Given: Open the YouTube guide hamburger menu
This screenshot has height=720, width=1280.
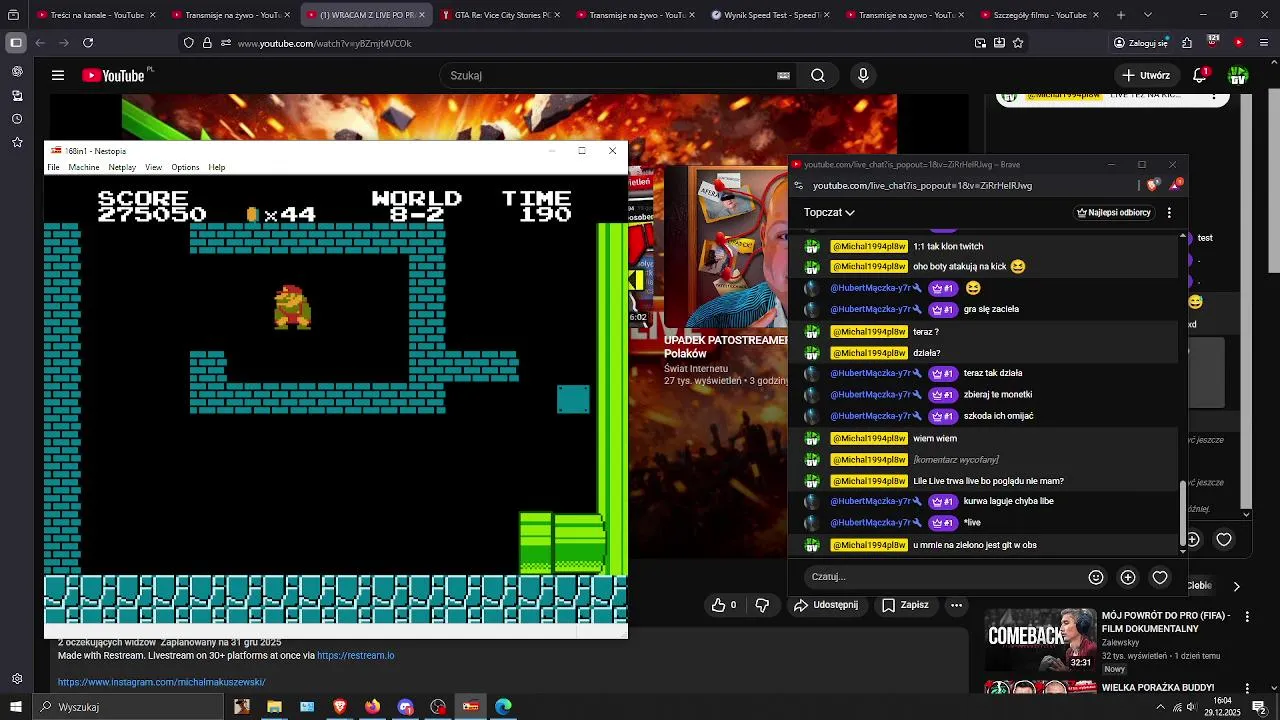Looking at the screenshot, I should (x=58, y=75).
